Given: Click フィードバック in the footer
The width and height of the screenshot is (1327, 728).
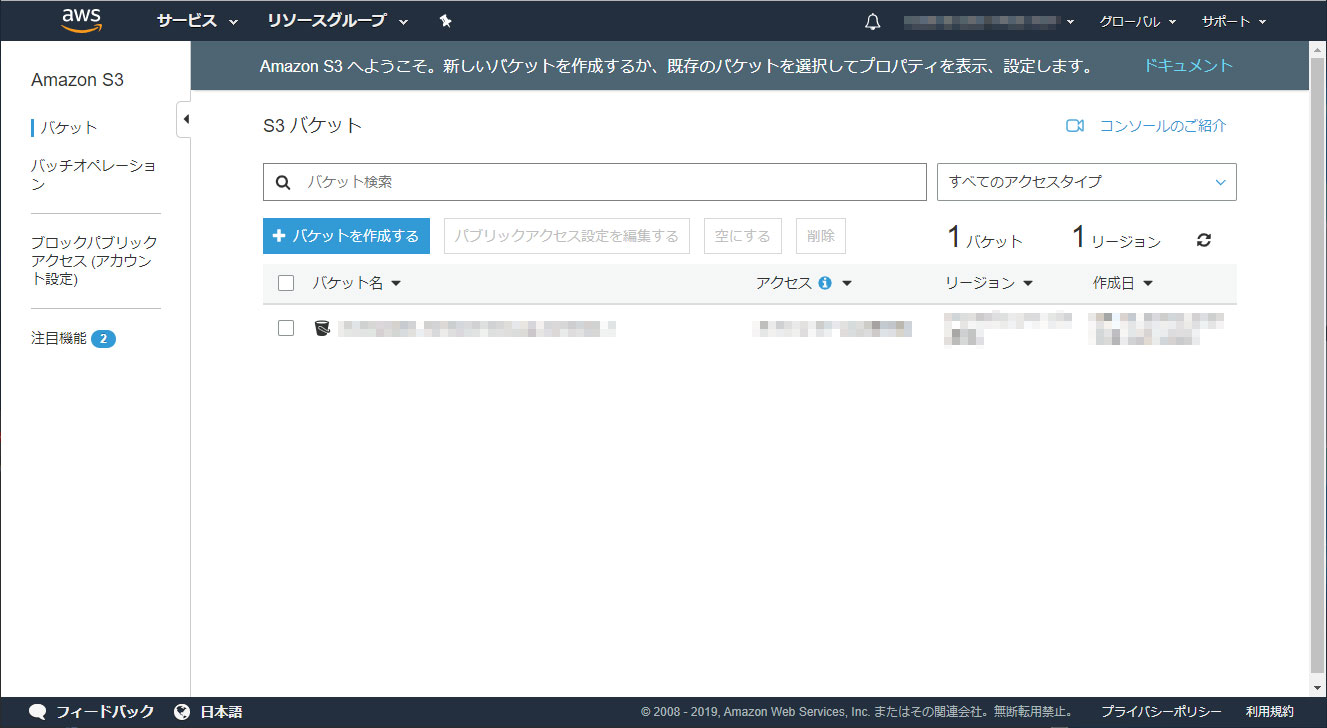Looking at the screenshot, I should [105, 712].
